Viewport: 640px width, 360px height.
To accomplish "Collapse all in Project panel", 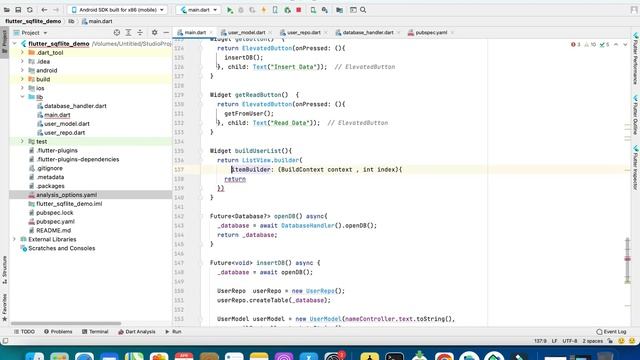I will pos(140,33).
